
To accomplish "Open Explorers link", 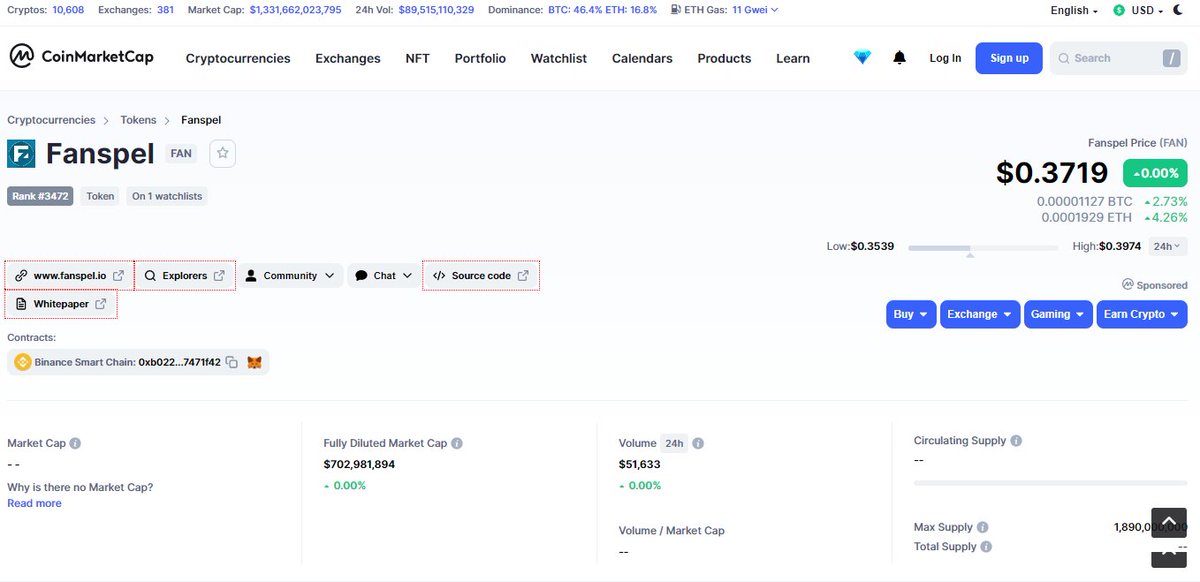I will coord(185,276).
